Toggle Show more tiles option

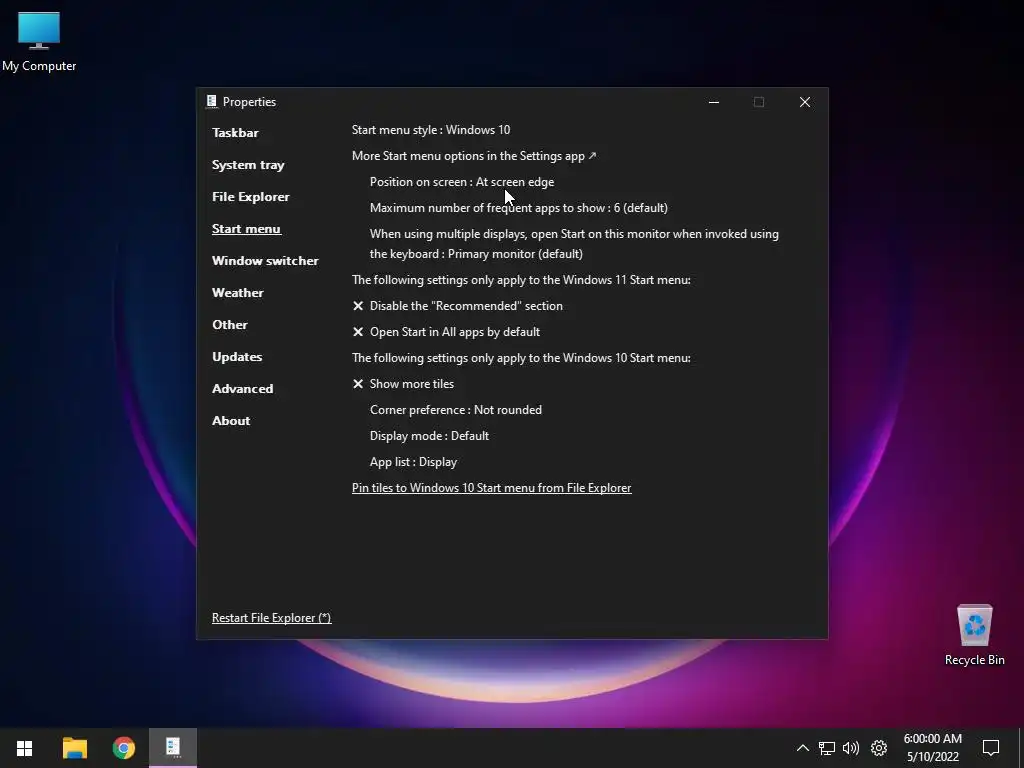403,384
